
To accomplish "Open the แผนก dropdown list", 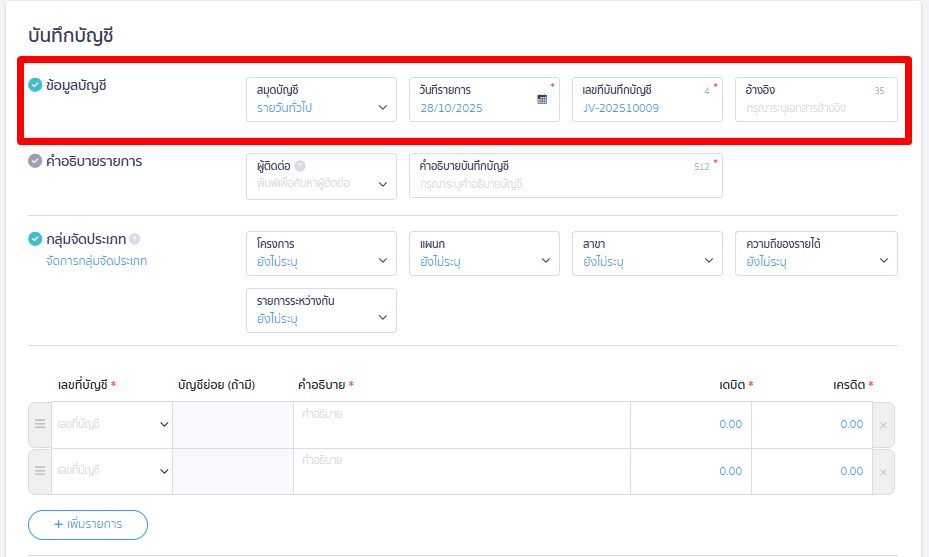I will coord(484,254).
